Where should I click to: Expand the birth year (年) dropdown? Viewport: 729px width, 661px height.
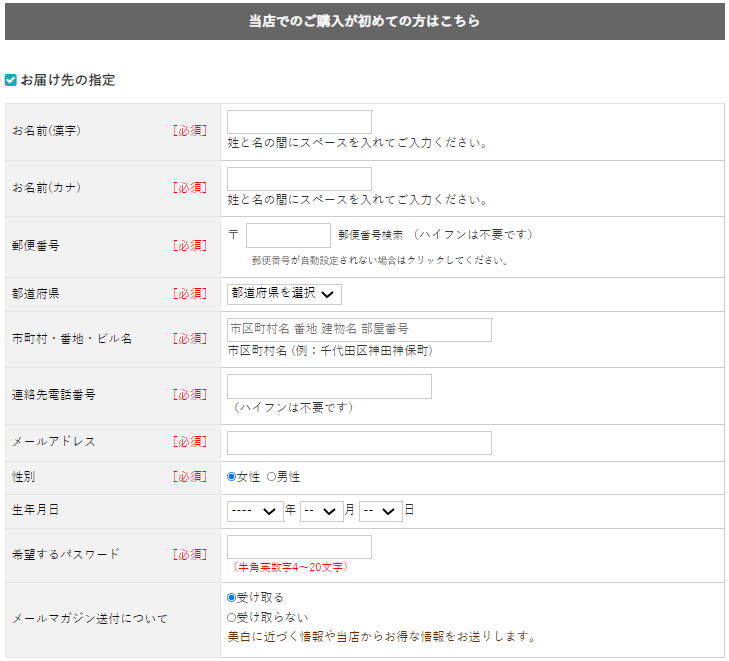[255, 511]
